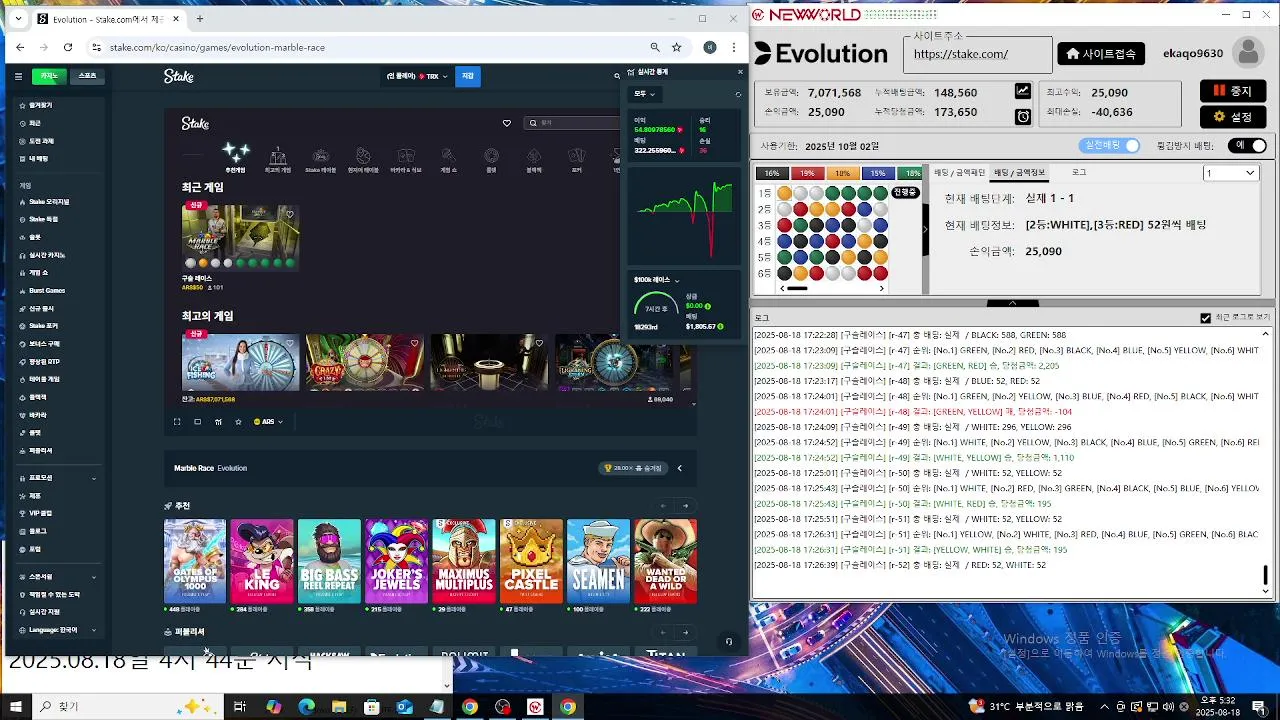Enable theater mode below the game
The height and width of the screenshot is (720, 1280).
tap(197, 422)
